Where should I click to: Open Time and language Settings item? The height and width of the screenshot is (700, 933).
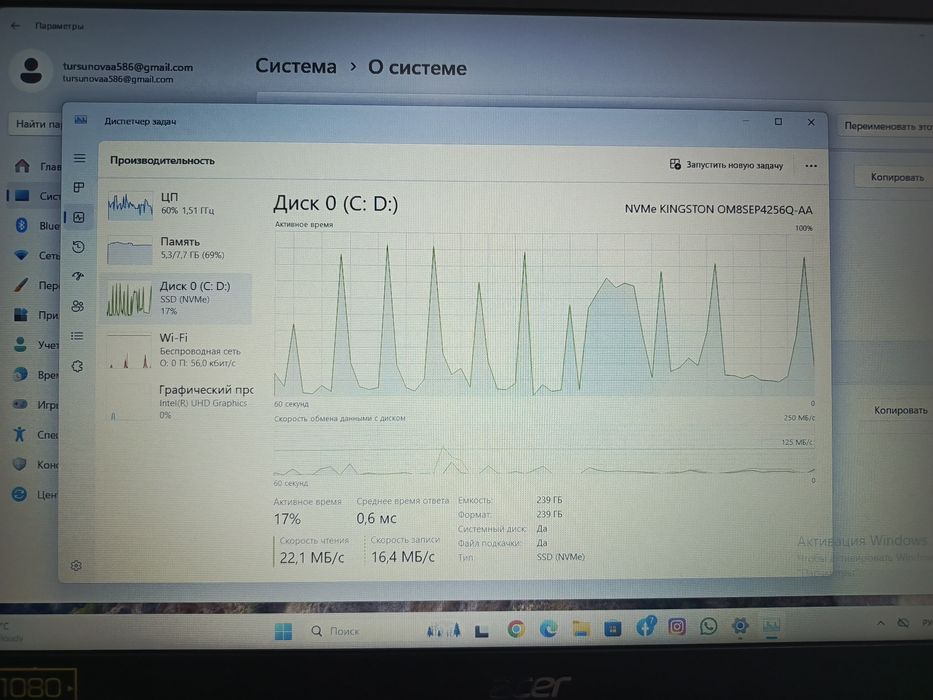click(37, 374)
